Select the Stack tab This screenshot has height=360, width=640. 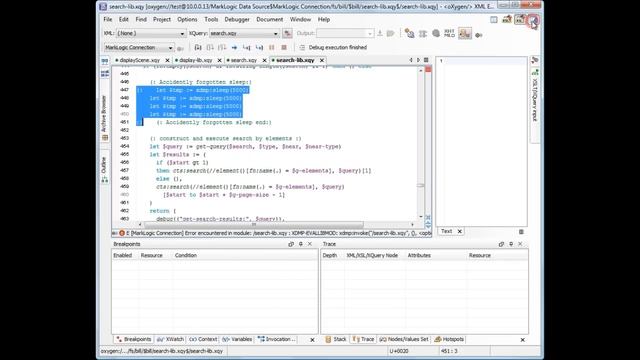(x=336, y=339)
